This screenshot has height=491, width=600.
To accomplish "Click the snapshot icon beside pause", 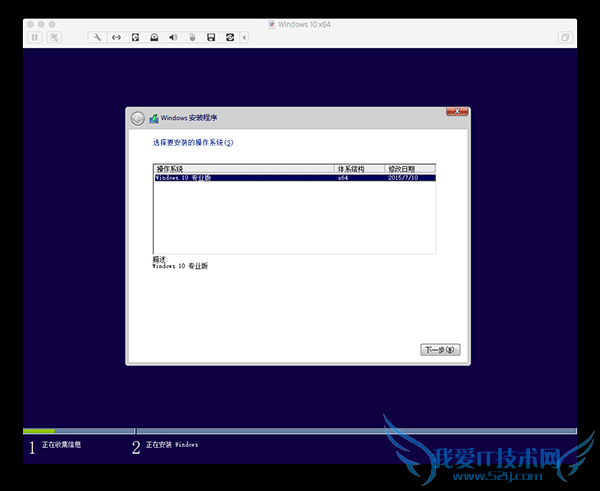I will tap(53, 37).
